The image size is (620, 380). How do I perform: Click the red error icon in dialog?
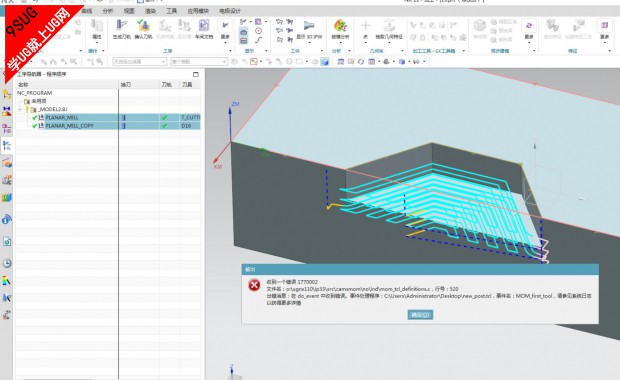point(254,285)
